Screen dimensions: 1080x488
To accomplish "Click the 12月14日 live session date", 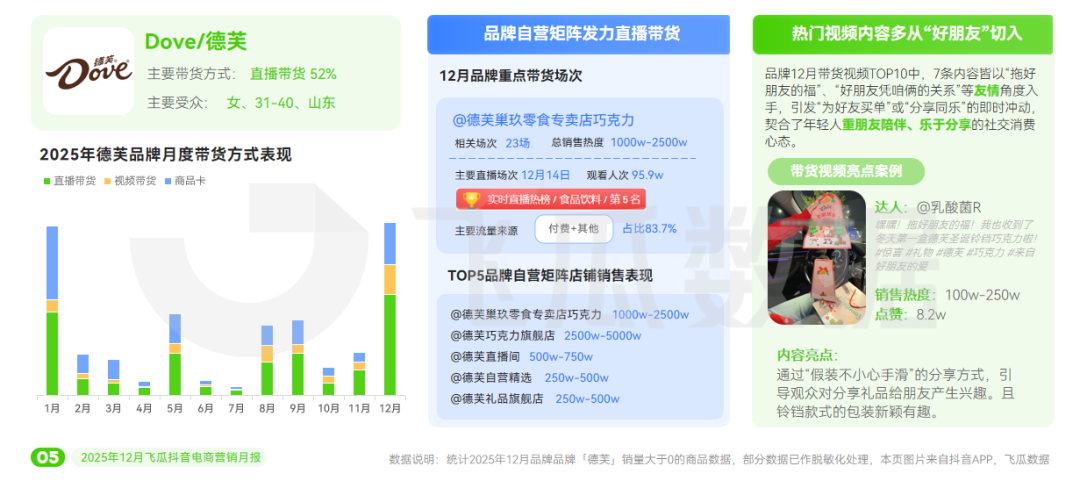I will click(x=546, y=175).
